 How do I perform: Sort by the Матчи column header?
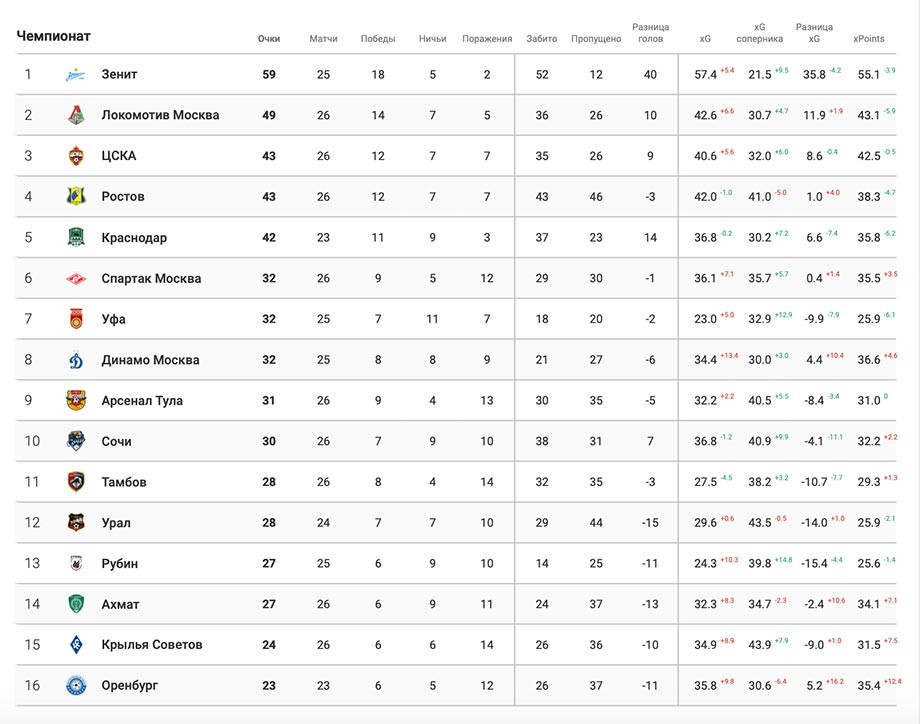click(x=323, y=39)
